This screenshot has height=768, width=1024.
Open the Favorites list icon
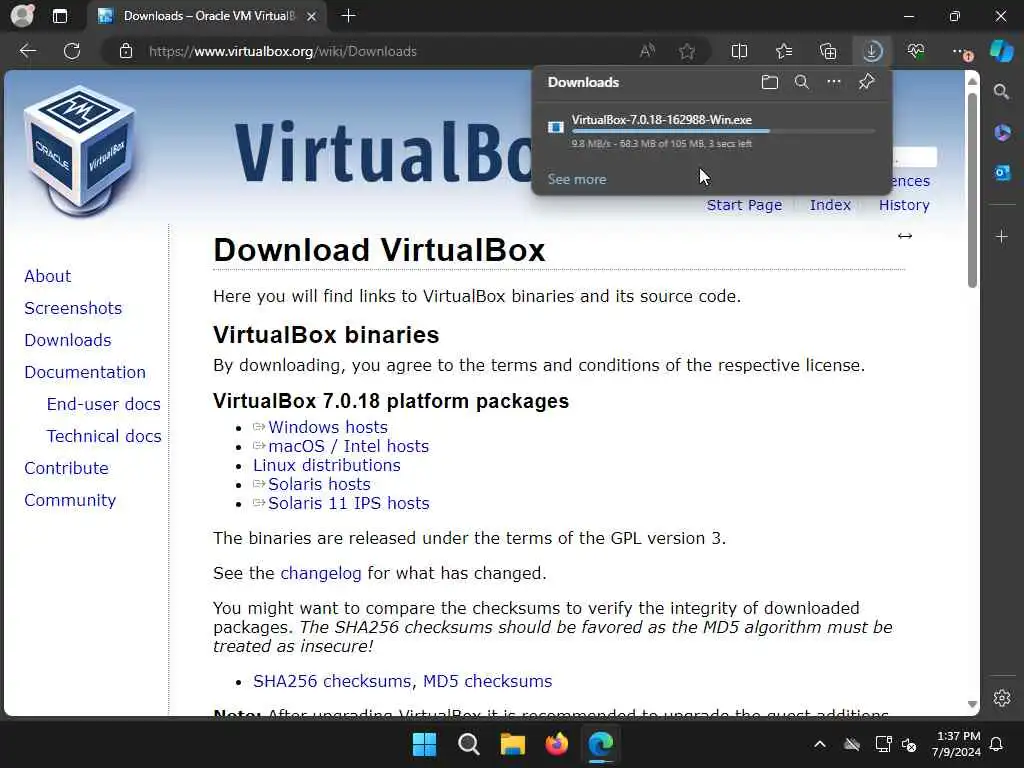click(784, 51)
